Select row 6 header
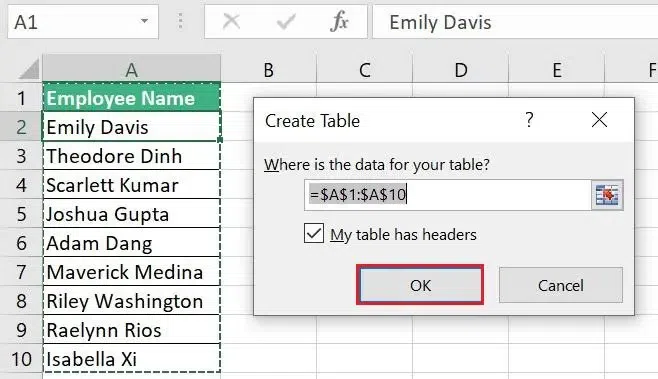 (x=21, y=243)
